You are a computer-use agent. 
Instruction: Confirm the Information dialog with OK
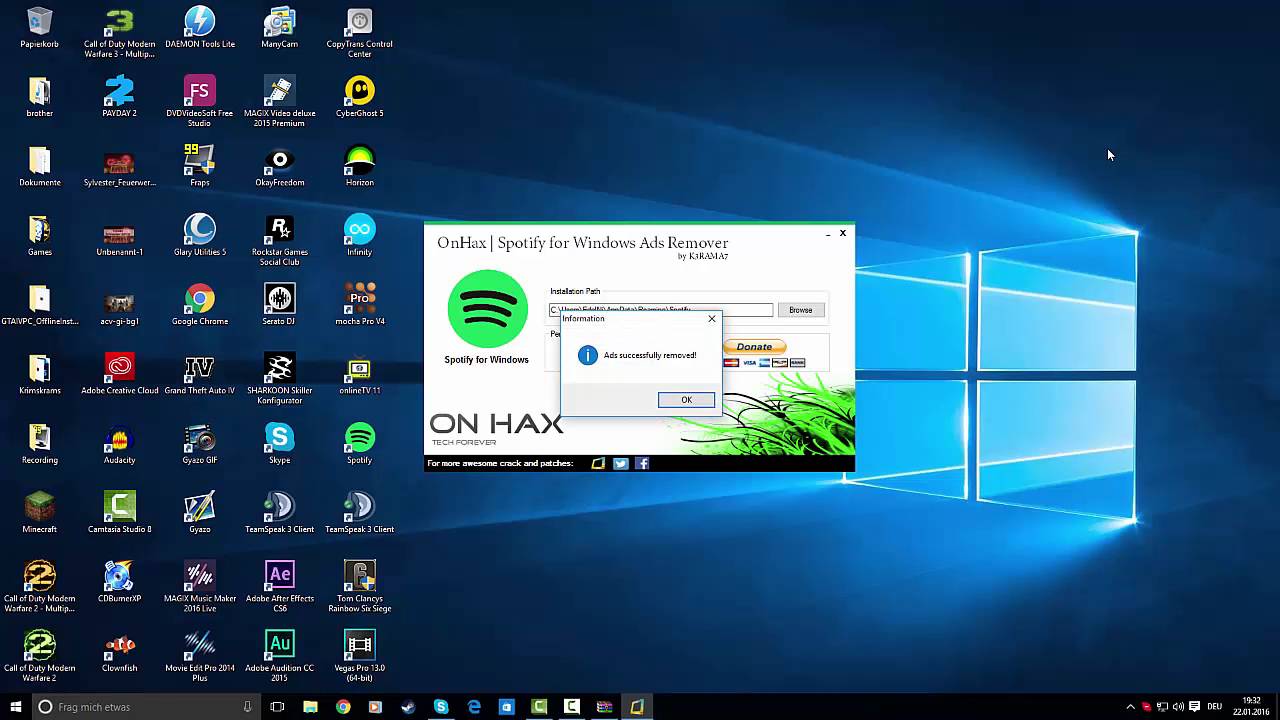pos(686,400)
